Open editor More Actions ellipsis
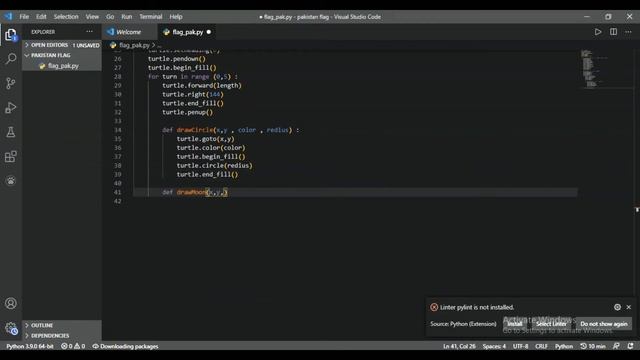The width and height of the screenshot is (640, 360). (628, 32)
